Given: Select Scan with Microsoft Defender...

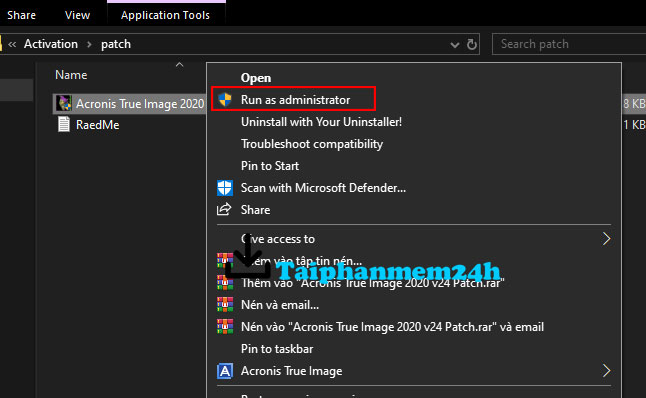Looking at the screenshot, I should click(x=323, y=188).
